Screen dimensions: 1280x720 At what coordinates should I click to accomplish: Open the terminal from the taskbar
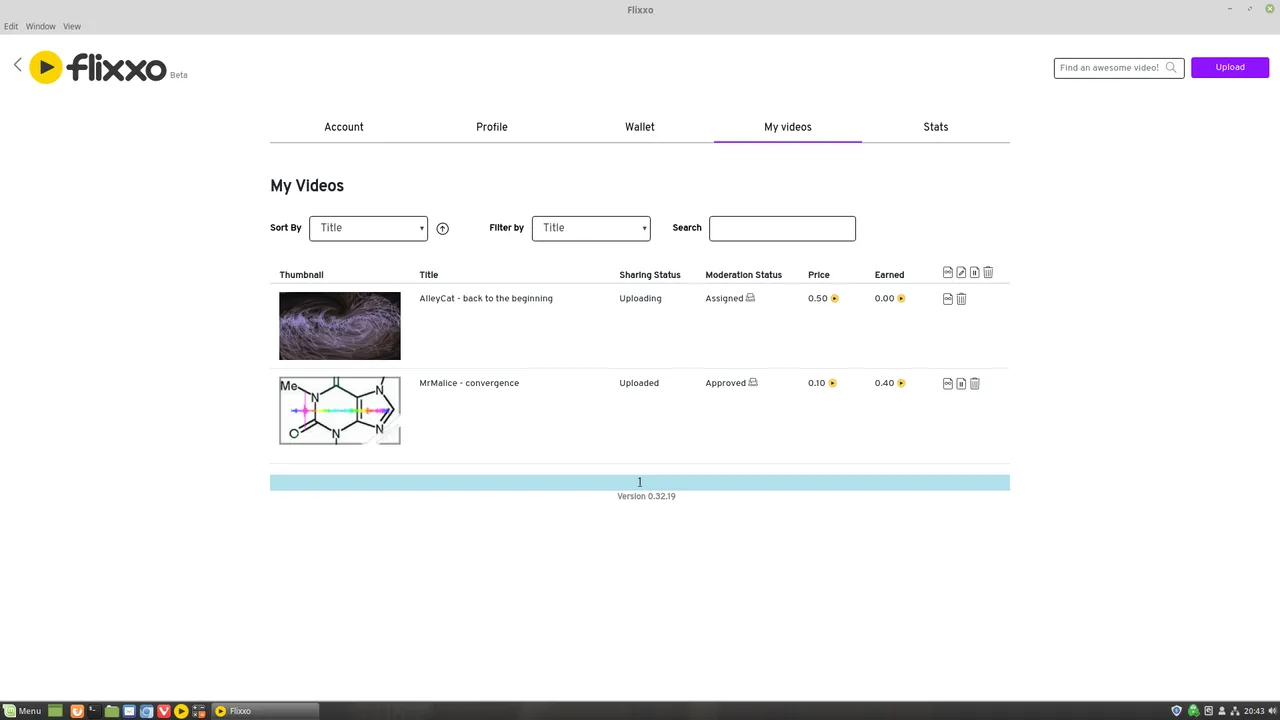(x=93, y=711)
